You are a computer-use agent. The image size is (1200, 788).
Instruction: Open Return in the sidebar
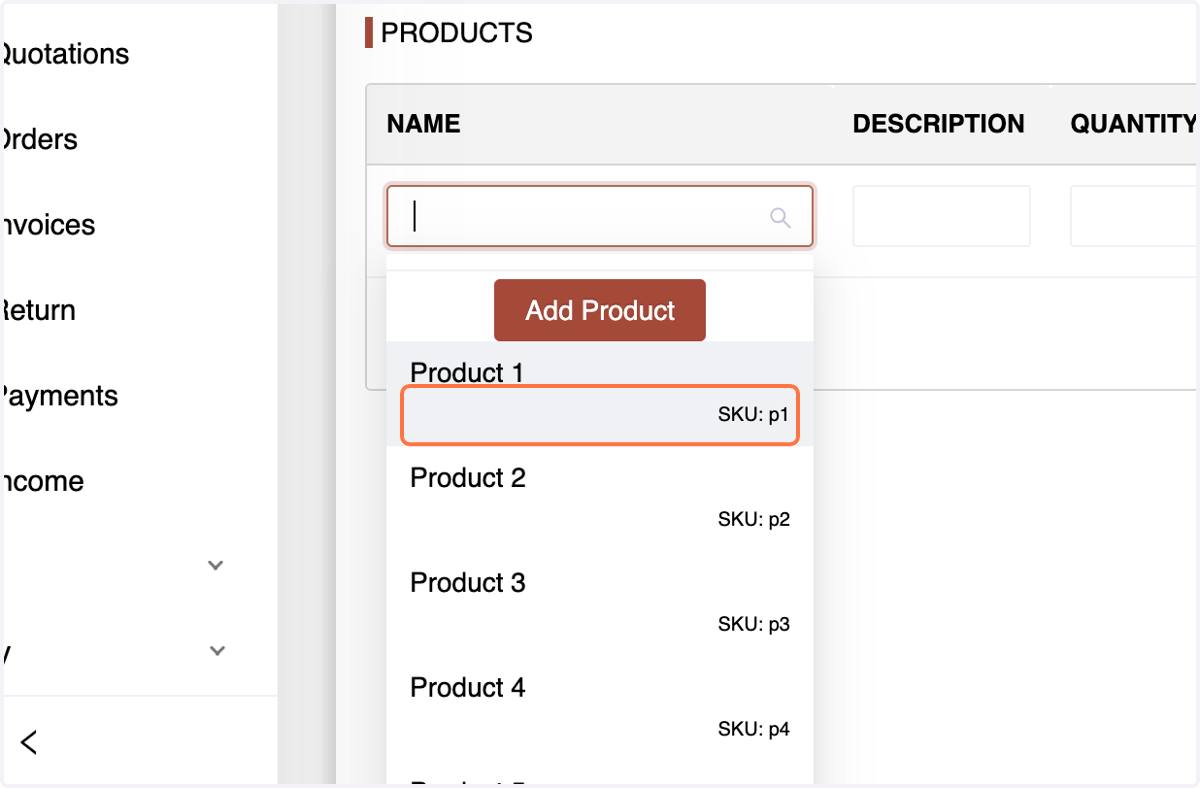pos(38,310)
